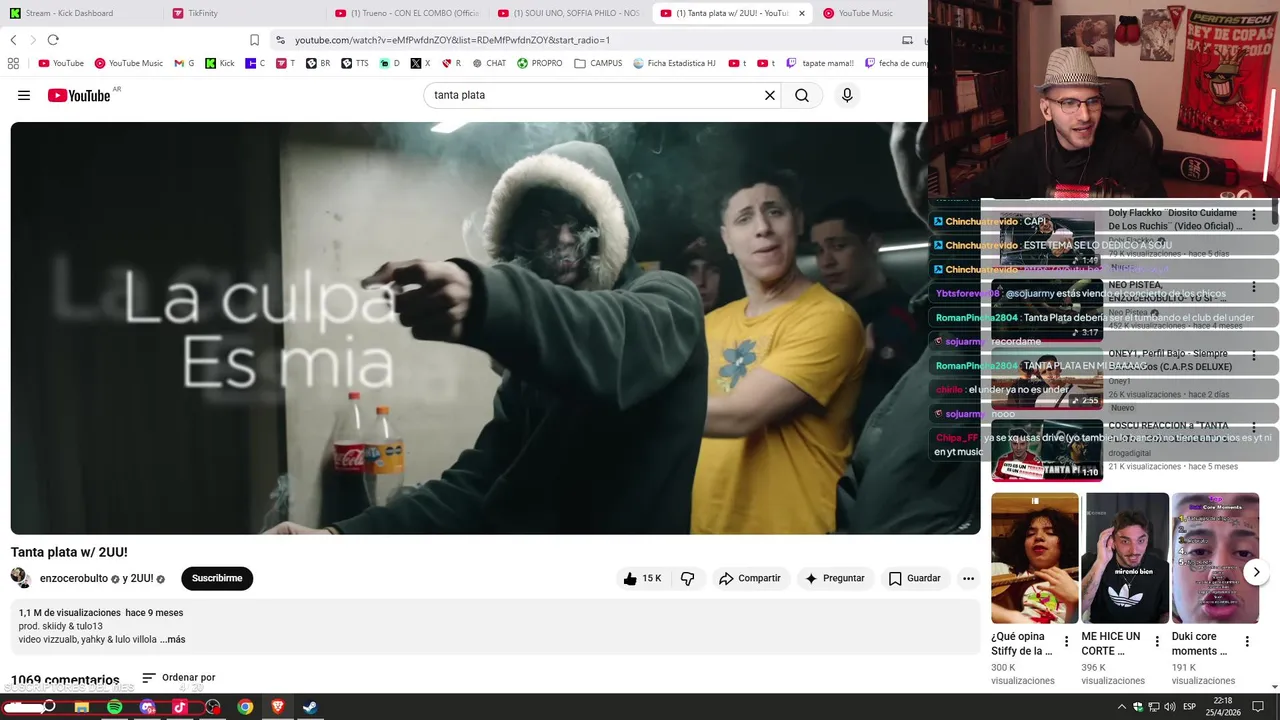Open options for Doly Flackko video
The image size is (1280, 720).
click(1254, 216)
